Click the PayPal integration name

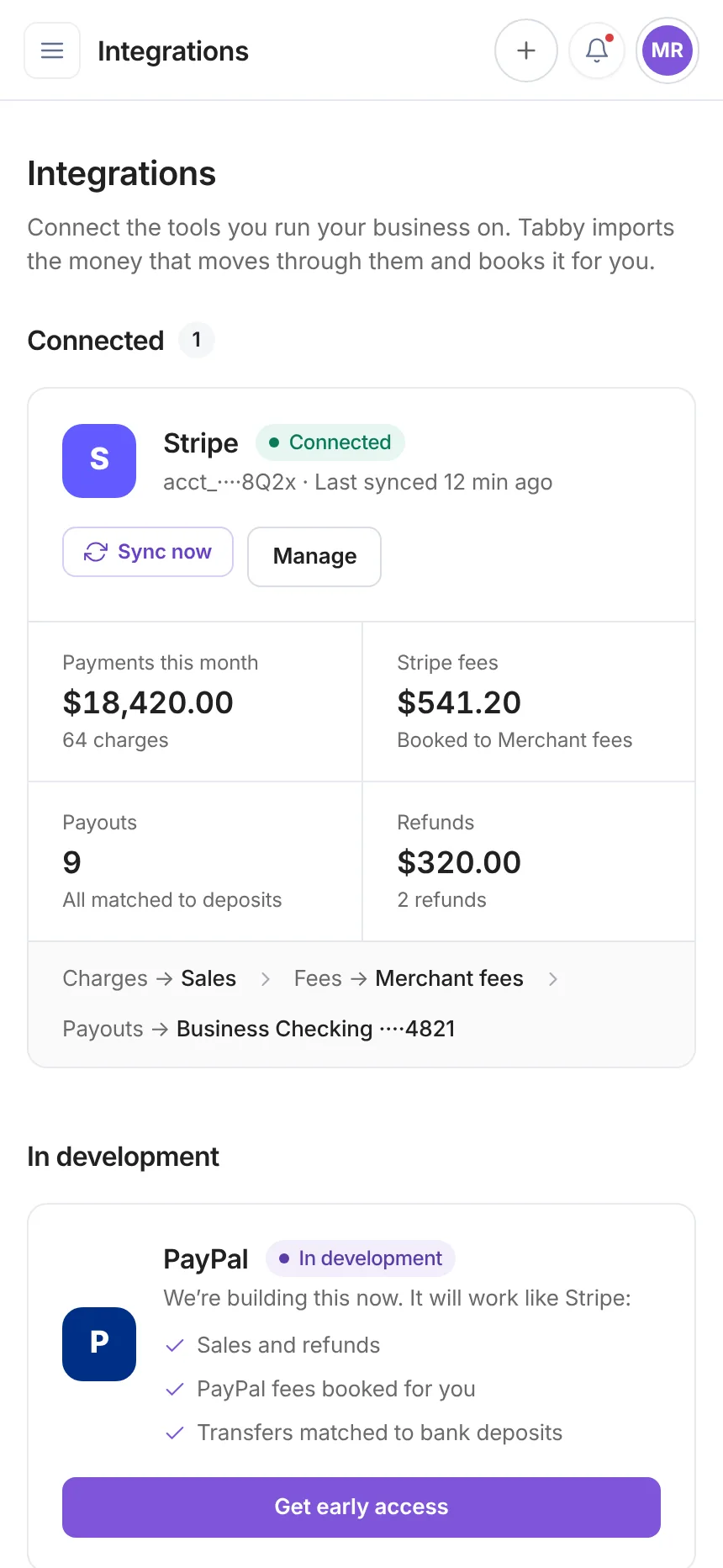pyautogui.click(x=206, y=1259)
